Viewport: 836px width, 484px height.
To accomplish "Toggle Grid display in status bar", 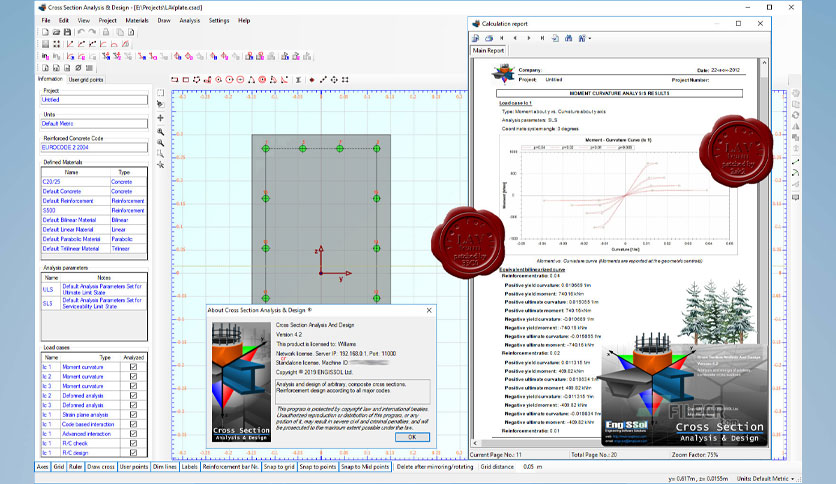I will (59, 466).
